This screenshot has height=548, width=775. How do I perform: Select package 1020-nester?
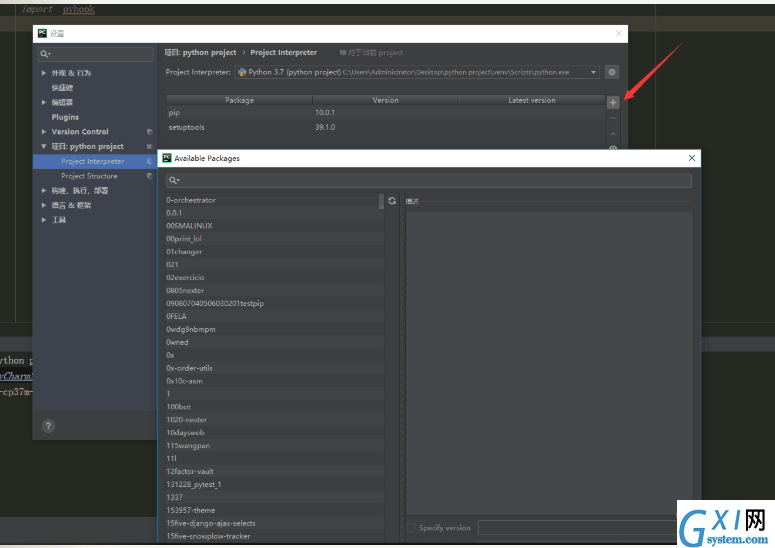tap(274, 420)
